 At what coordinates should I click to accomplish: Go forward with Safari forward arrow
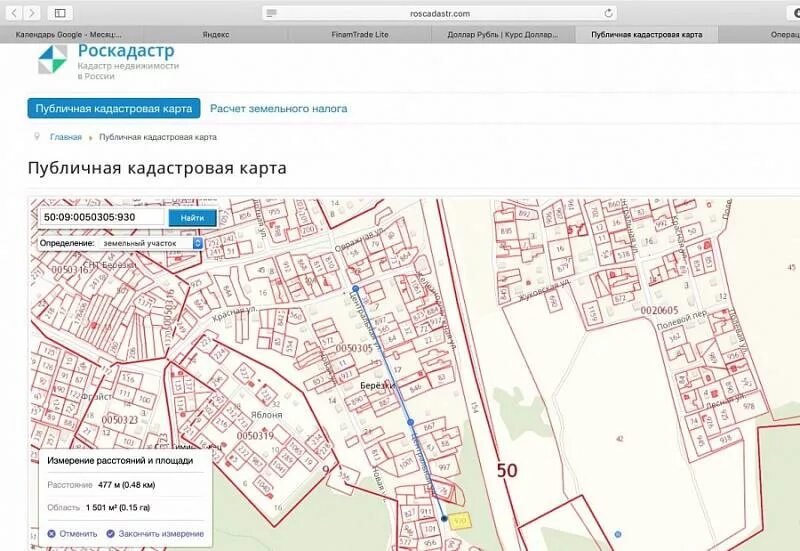coord(32,13)
